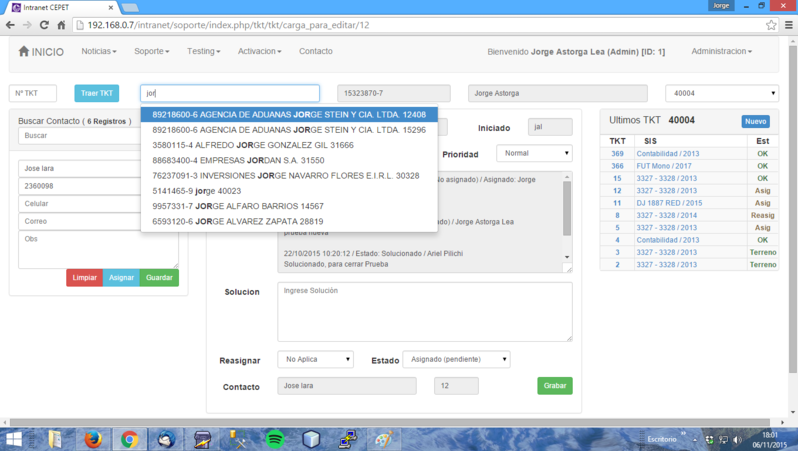Viewport: 798px width, 451px height.
Task: Click the Ingrese Solución text area
Action: click(424, 311)
